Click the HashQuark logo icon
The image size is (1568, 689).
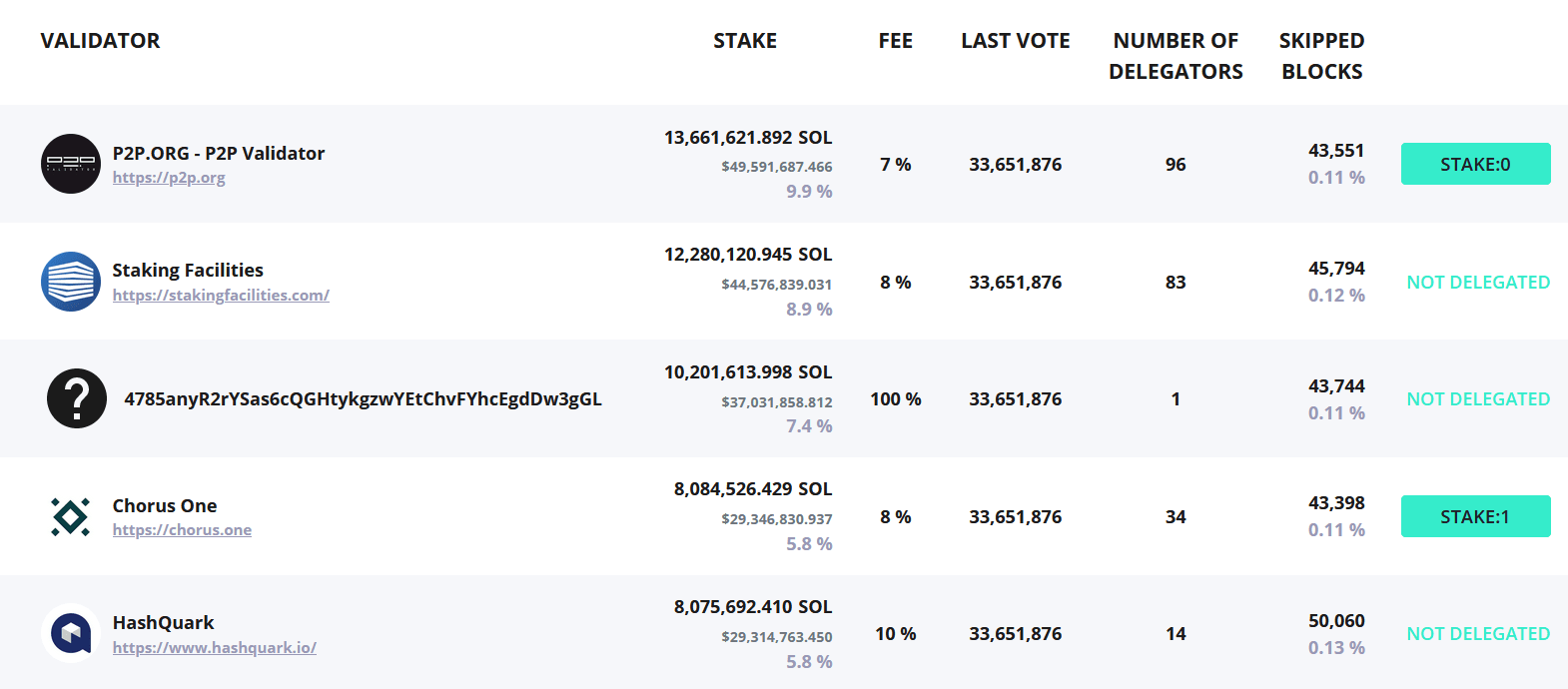pyautogui.click(x=71, y=633)
